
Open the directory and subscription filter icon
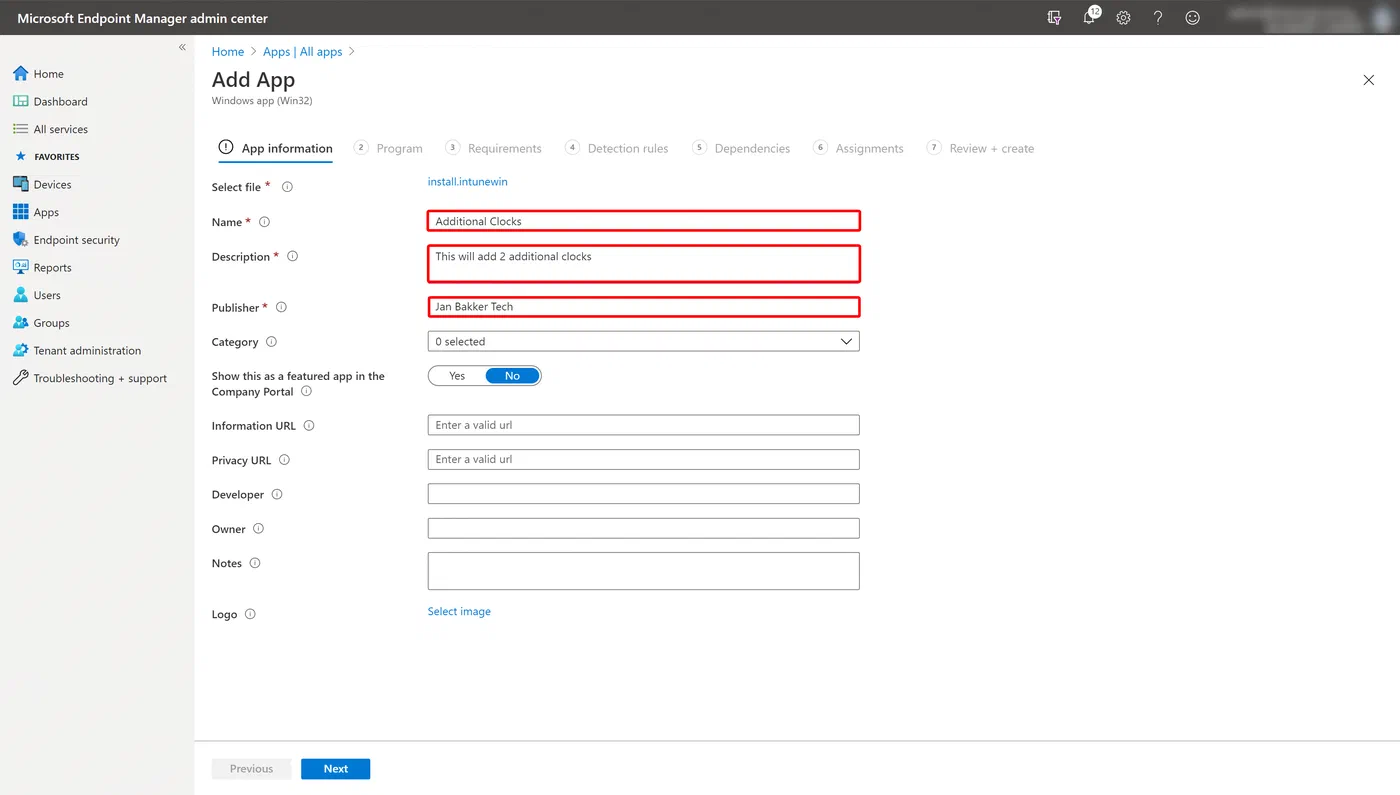(1054, 17)
